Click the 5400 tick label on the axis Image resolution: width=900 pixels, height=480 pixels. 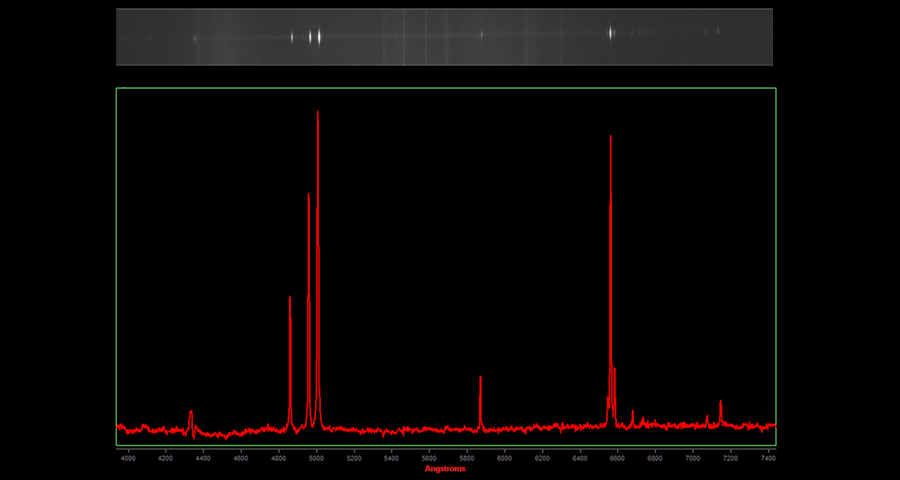click(x=391, y=458)
